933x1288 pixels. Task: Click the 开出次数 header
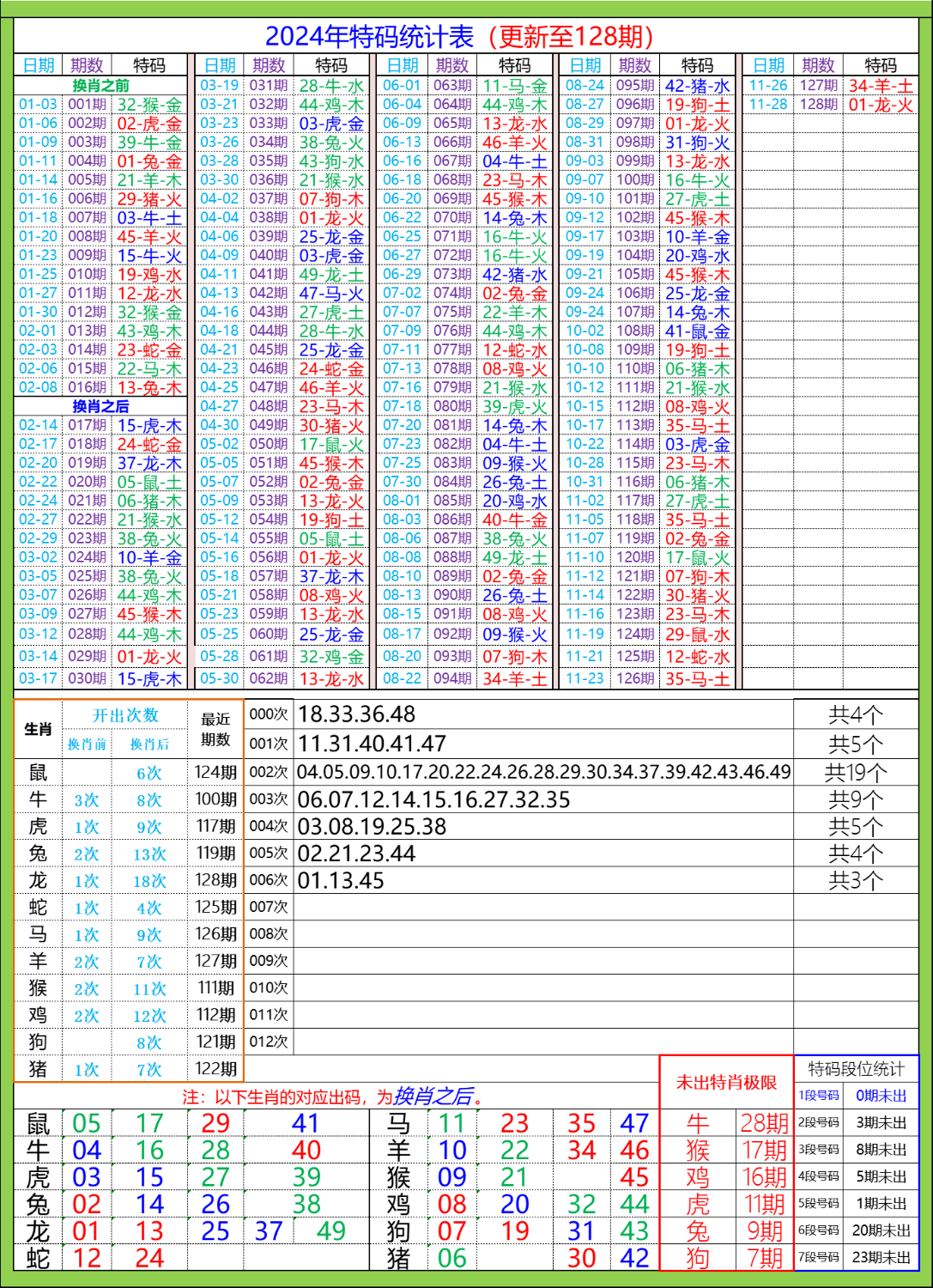coord(126,713)
